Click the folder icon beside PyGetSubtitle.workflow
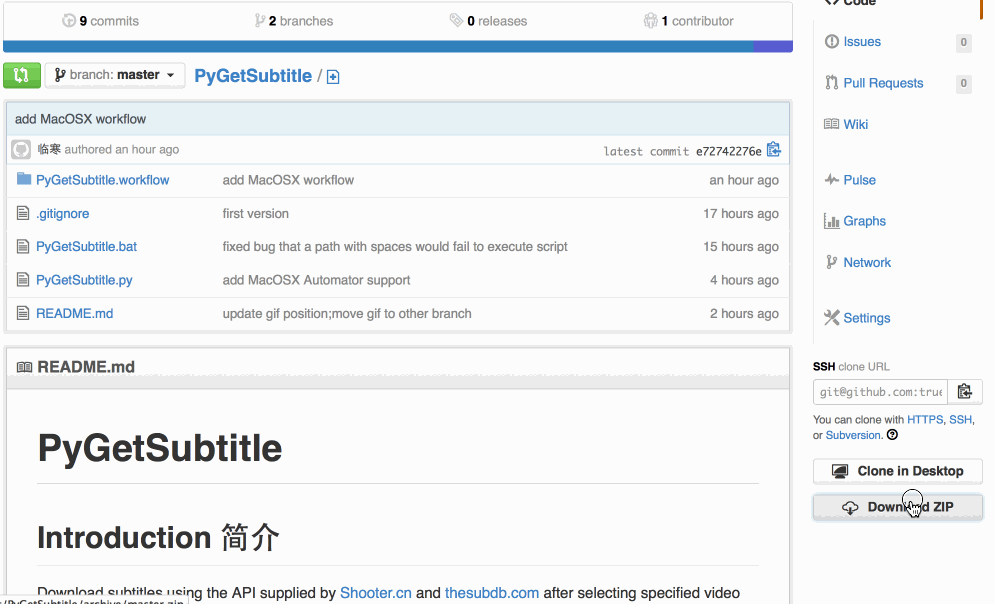This screenshot has width=995, height=604. click(x=23, y=179)
